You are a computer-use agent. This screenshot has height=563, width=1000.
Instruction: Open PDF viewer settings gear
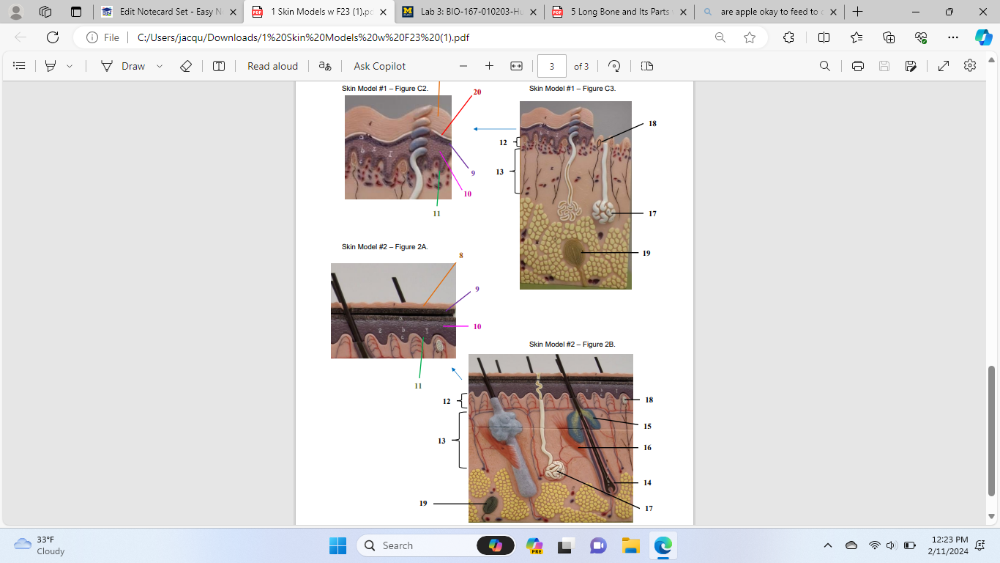pos(969,66)
